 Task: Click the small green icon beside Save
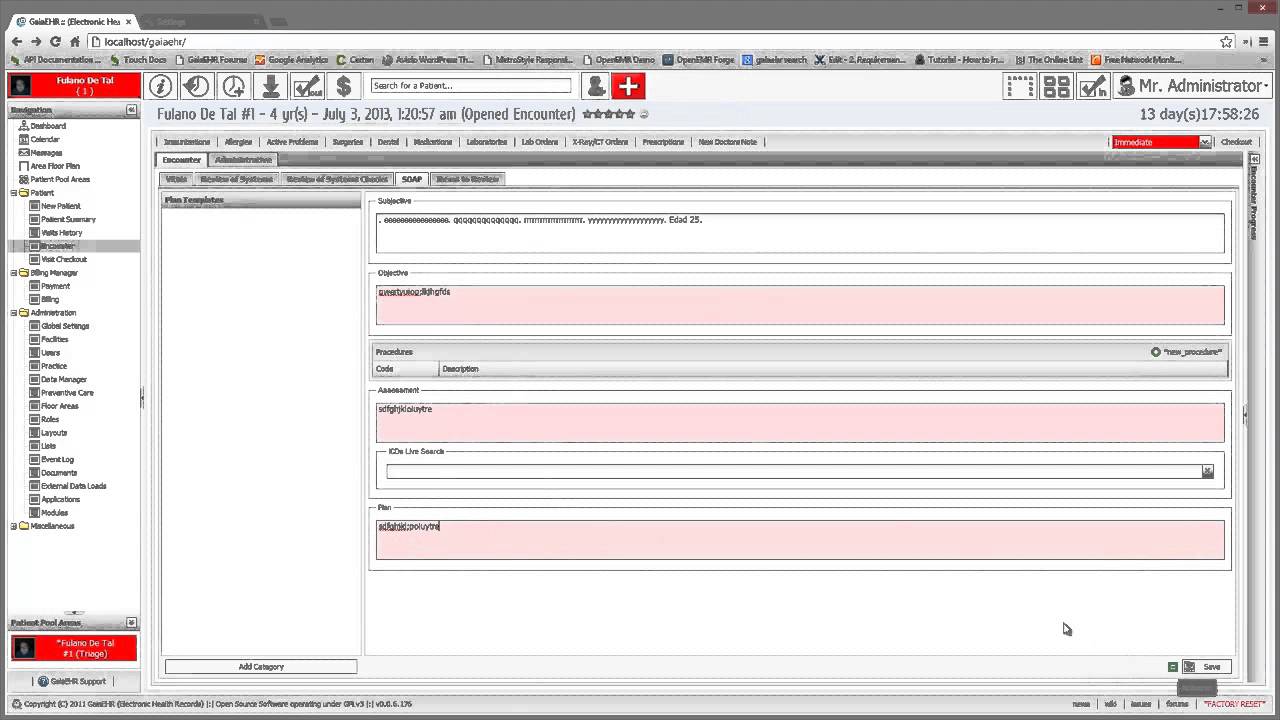point(1173,667)
